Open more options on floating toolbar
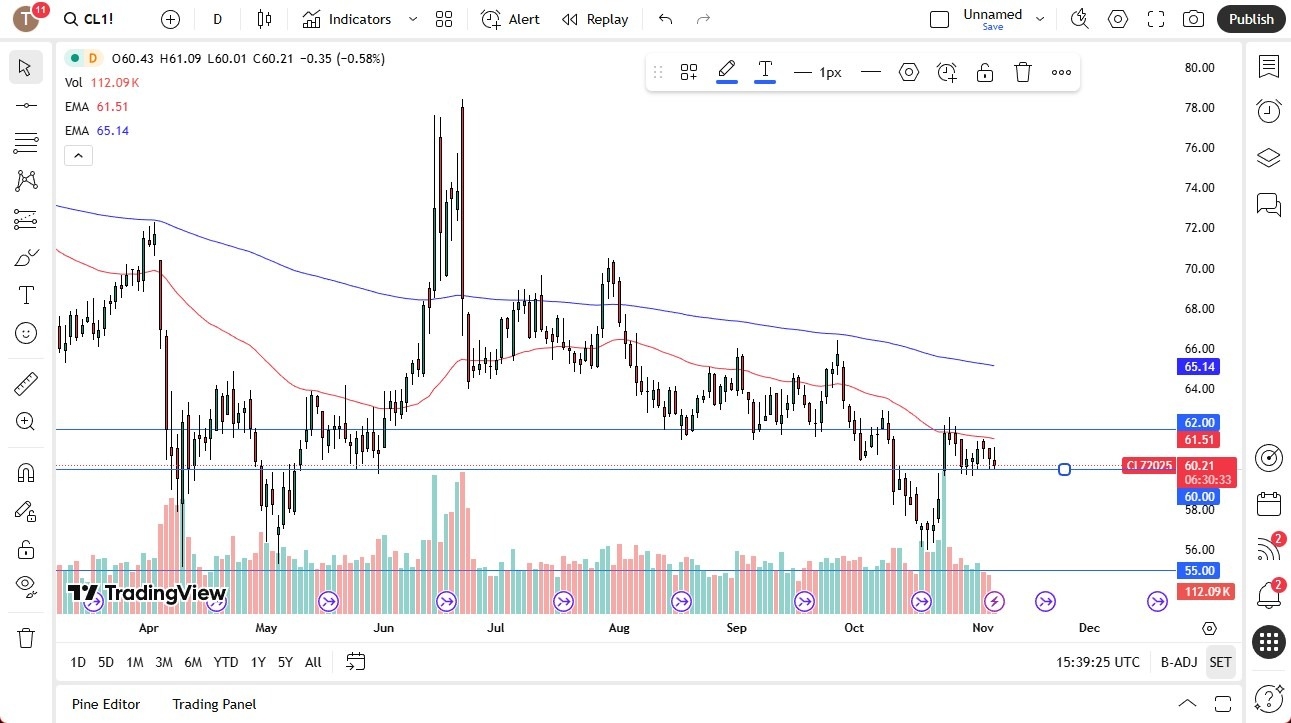 point(1061,72)
